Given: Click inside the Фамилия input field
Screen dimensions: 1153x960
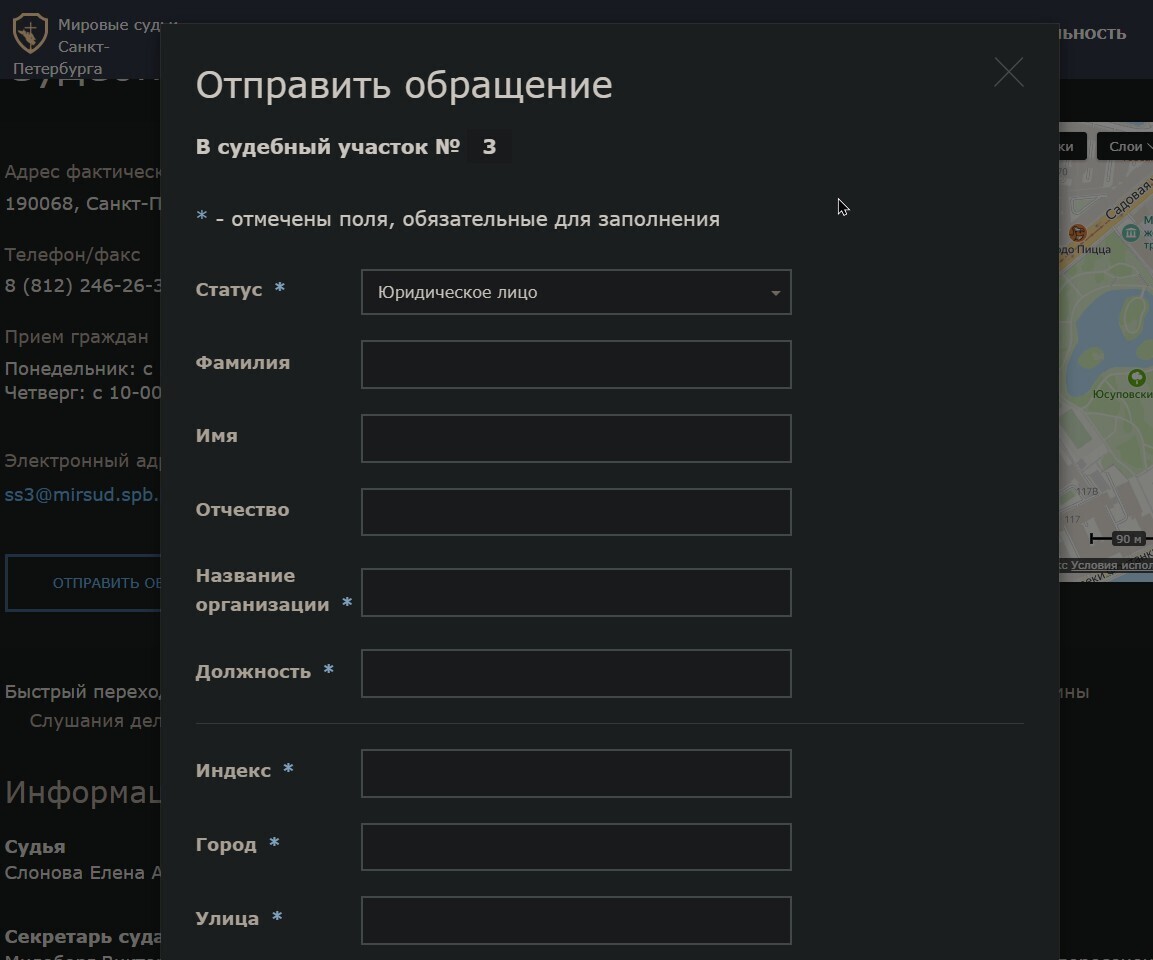Looking at the screenshot, I should tap(576, 364).
